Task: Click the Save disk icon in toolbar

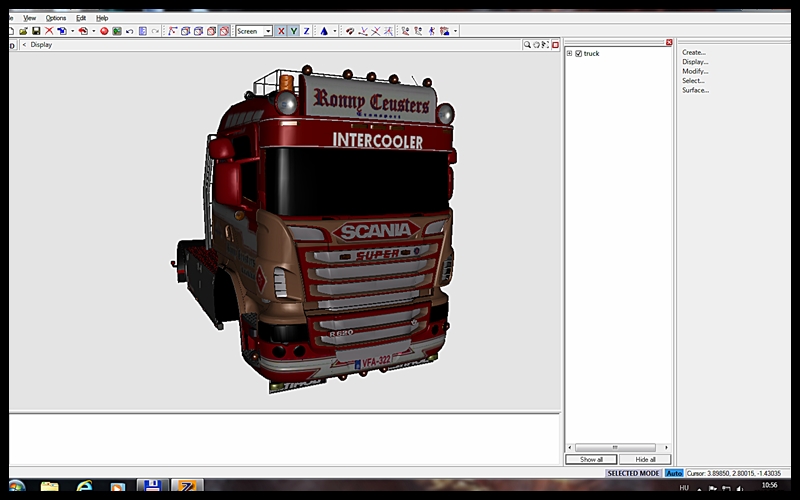Action: [36, 31]
